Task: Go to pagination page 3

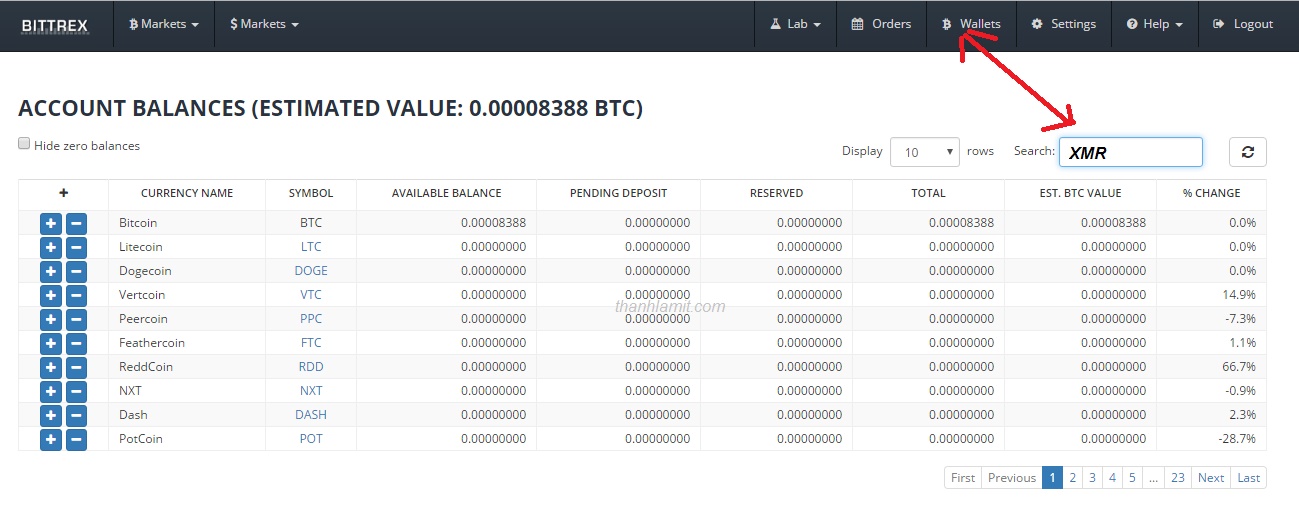Action: click(x=1092, y=478)
